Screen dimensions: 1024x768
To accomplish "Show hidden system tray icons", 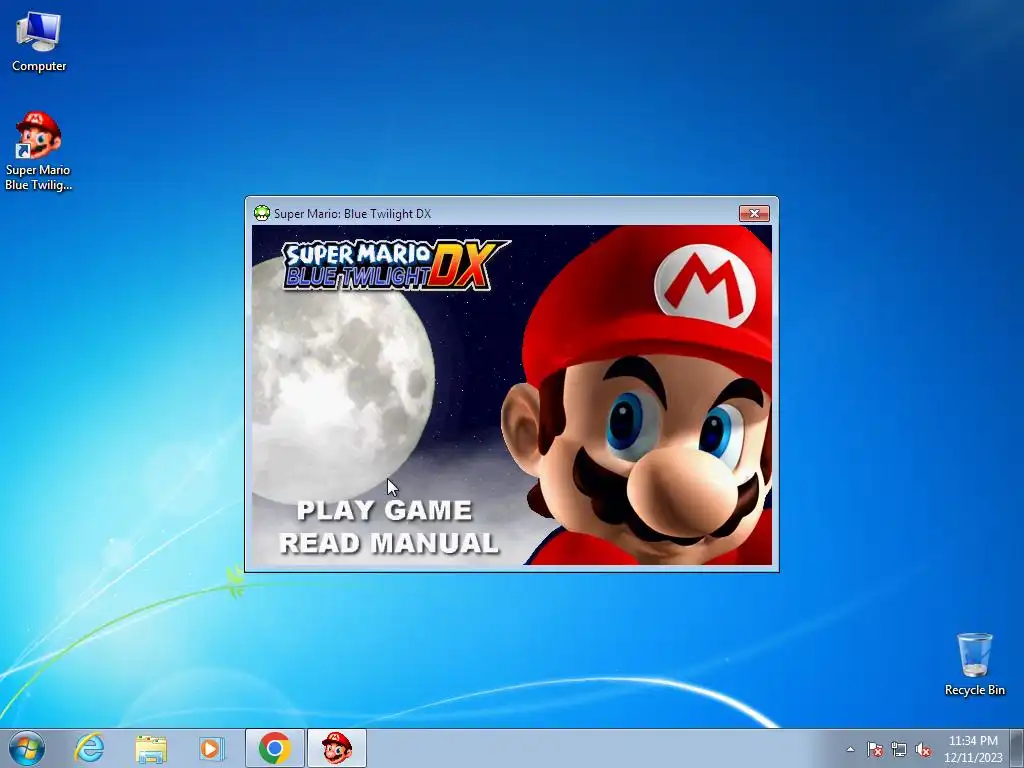I will pos(850,749).
